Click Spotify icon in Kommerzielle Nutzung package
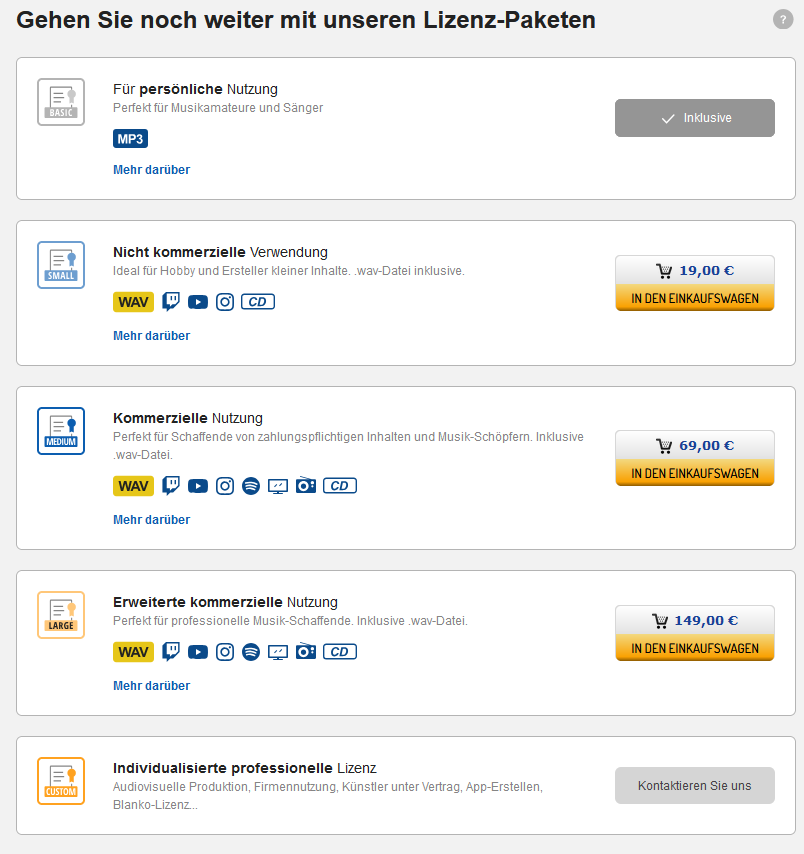804x854 pixels. click(x=251, y=486)
